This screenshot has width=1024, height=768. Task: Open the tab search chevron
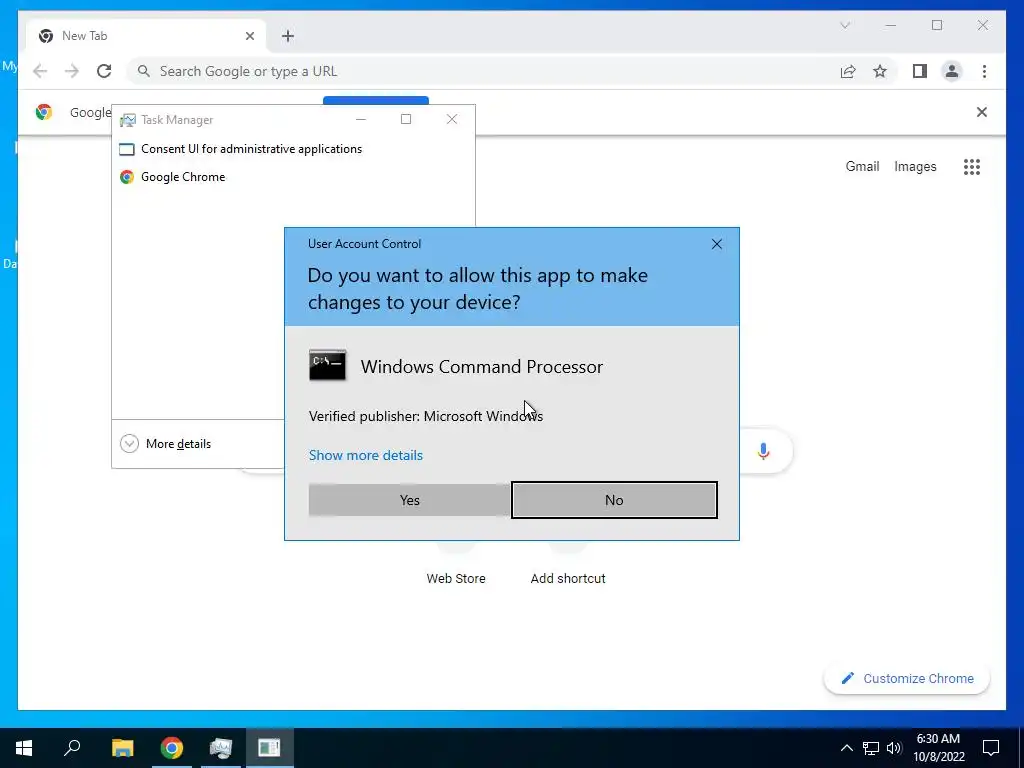(845, 25)
